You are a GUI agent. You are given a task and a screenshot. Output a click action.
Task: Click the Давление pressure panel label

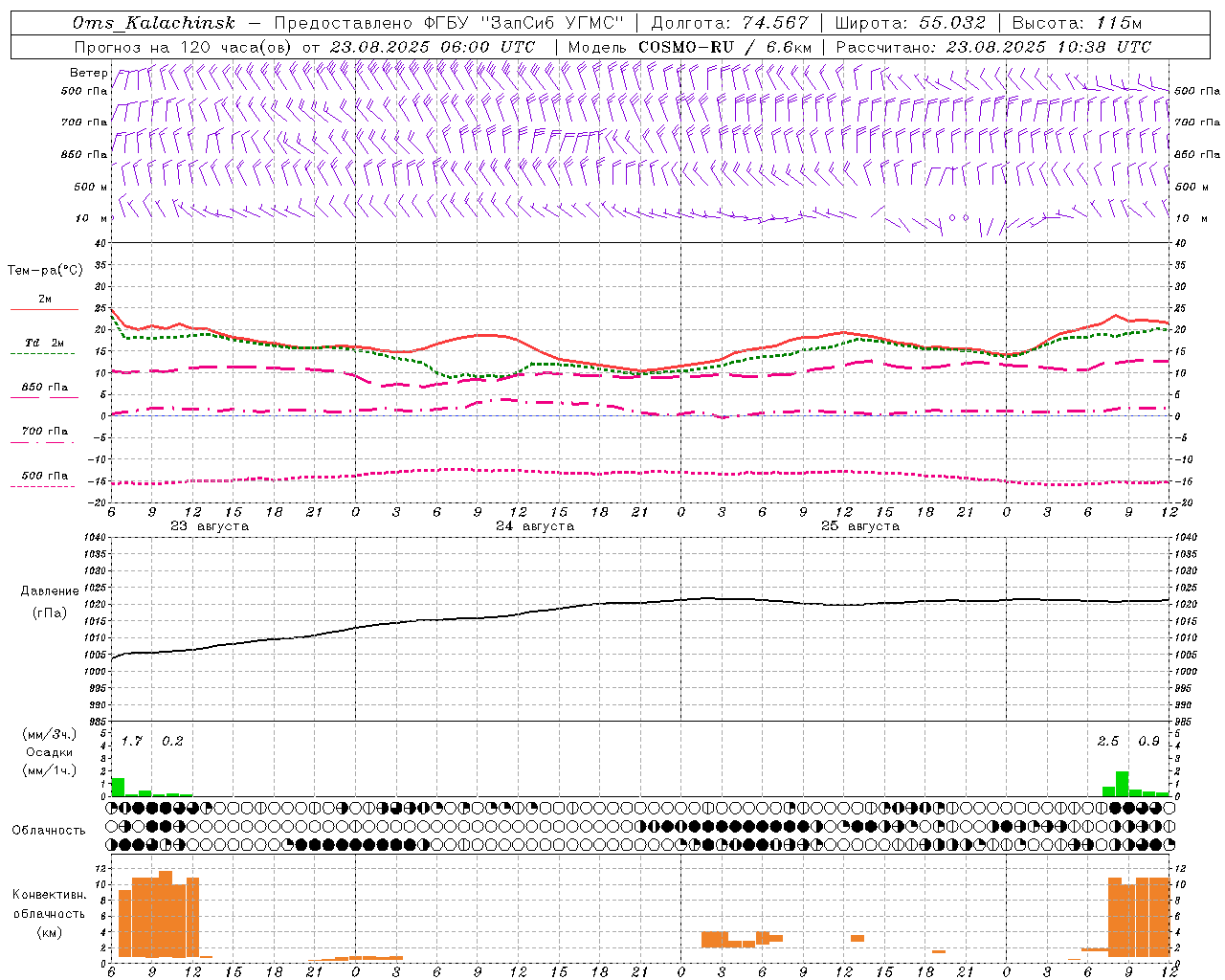pyautogui.click(x=50, y=591)
